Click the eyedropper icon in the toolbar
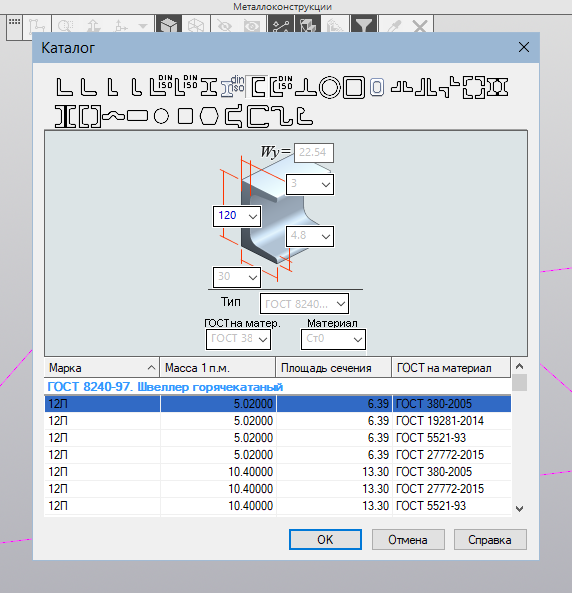 coord(394,26)
